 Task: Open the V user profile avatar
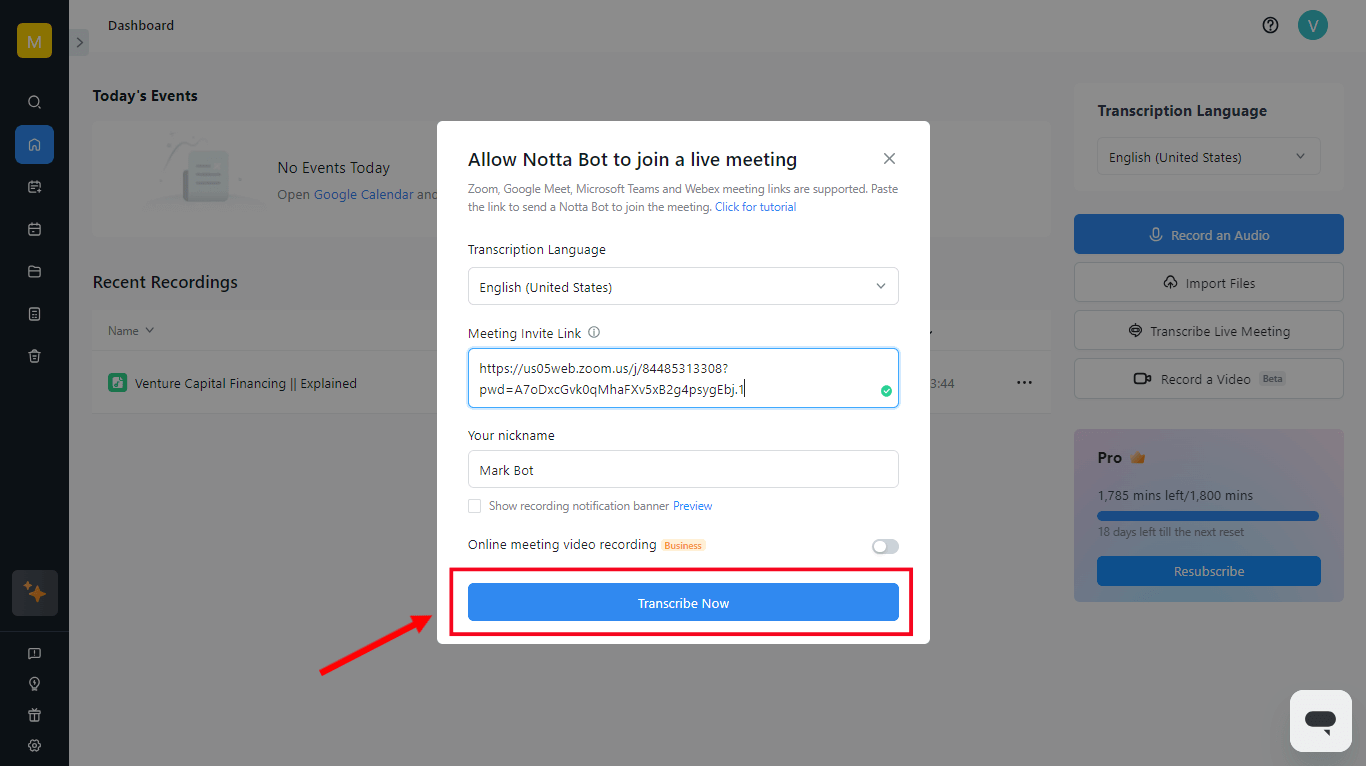(x=1312, y=25)
